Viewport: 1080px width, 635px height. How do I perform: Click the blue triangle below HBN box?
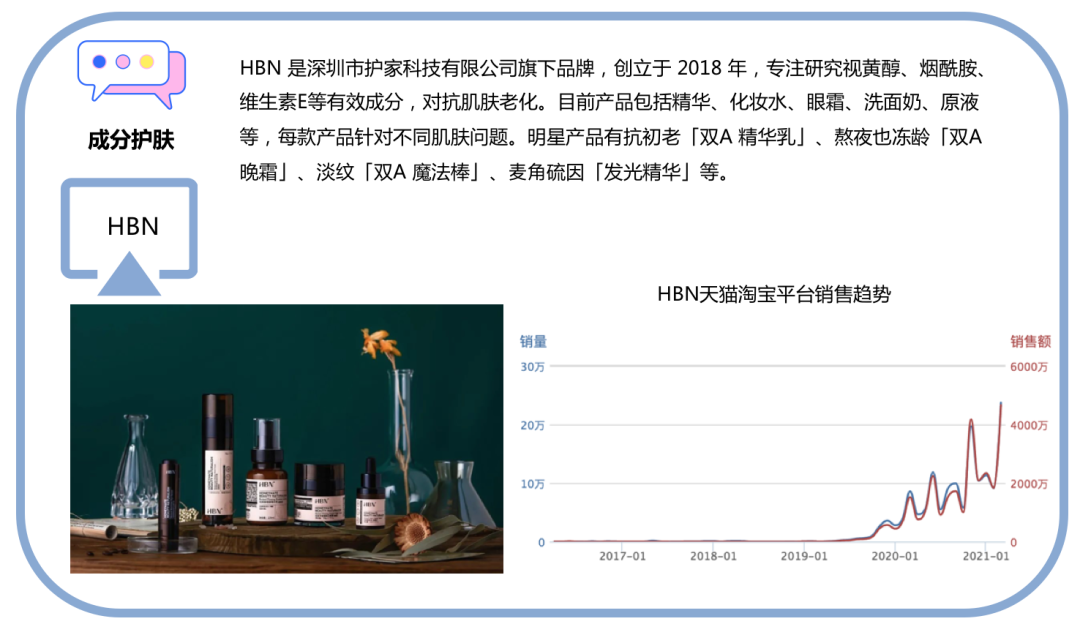click(x=129, y=273)
